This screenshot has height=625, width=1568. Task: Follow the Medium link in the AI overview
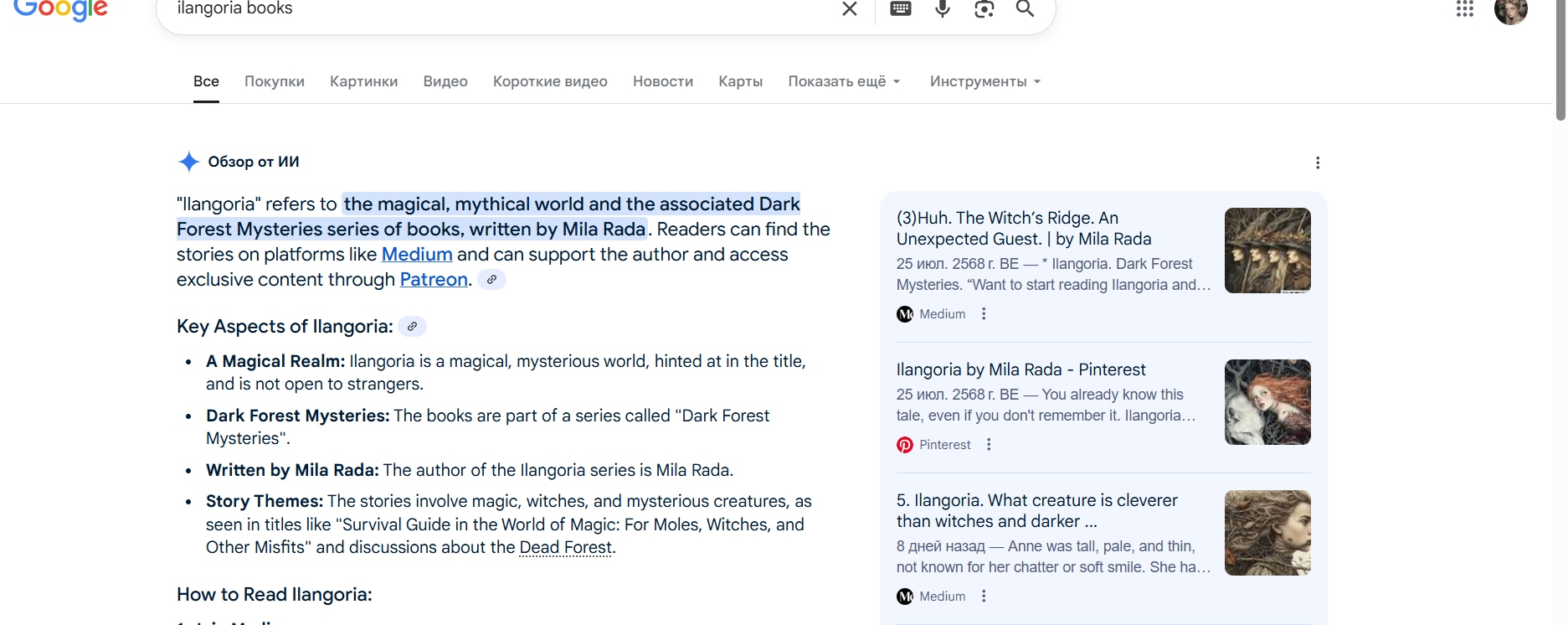(x=417, y=255)
